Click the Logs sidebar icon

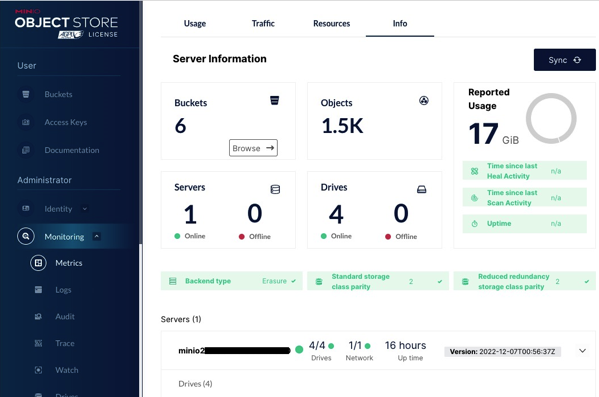[38, 290]
